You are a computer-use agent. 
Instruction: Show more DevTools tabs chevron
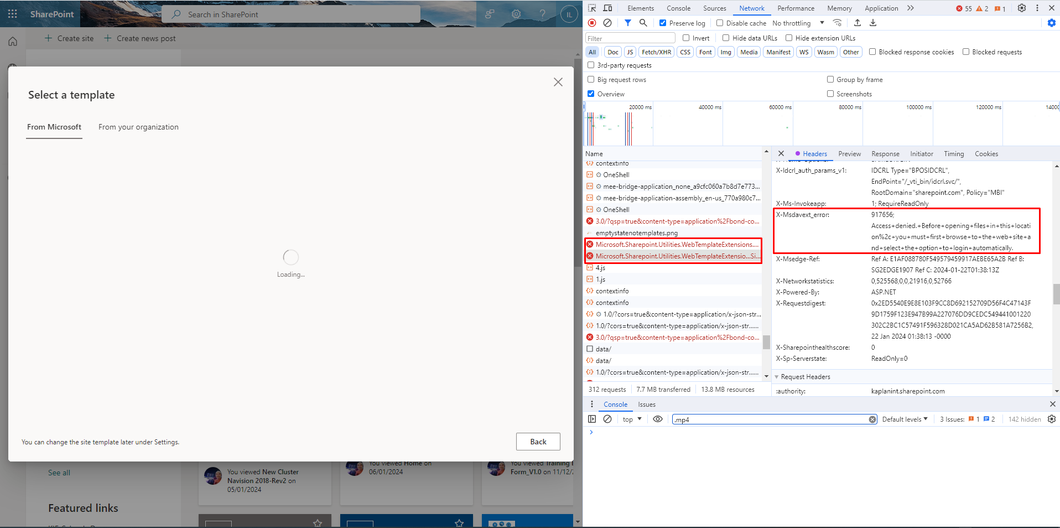pos(912,8)
